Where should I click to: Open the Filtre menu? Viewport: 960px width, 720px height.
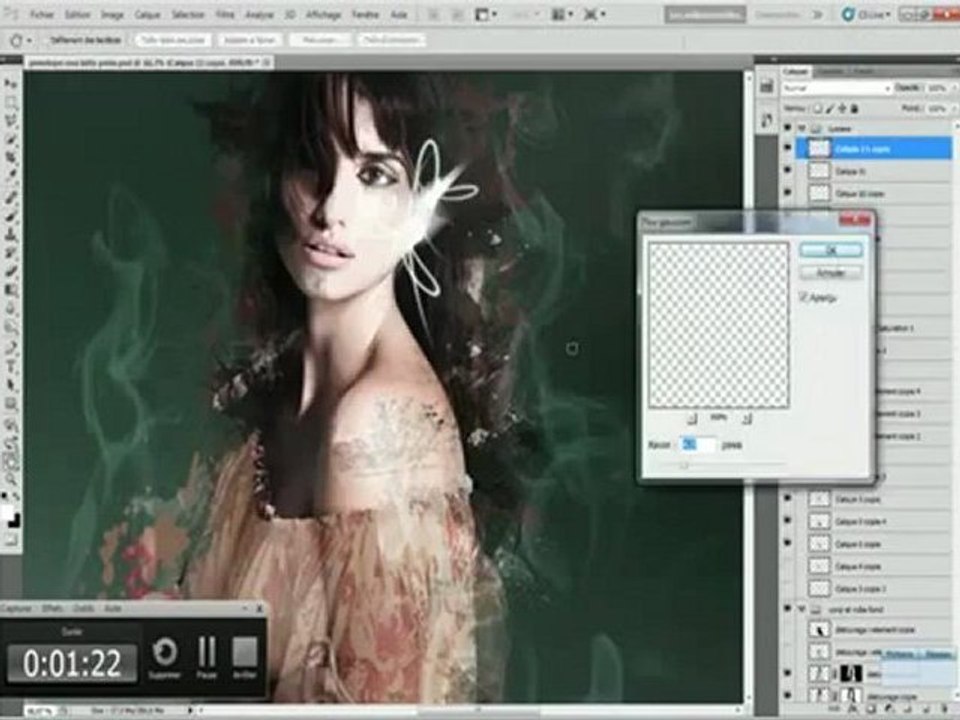(x=225, y=14)
